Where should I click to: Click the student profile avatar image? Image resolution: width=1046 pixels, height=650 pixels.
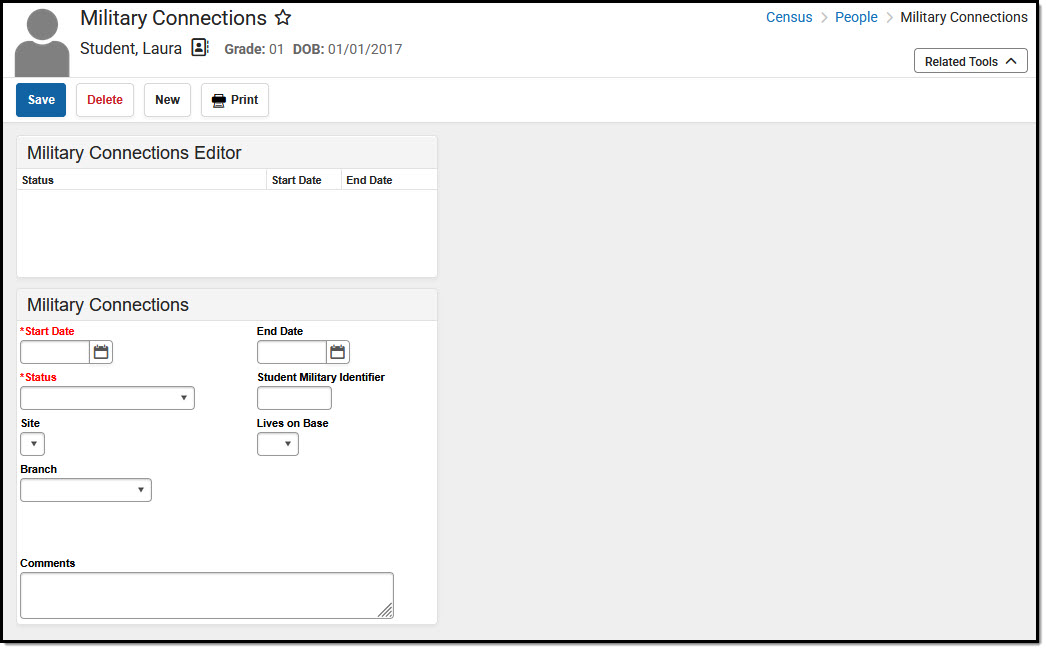[x=40, y=41]
